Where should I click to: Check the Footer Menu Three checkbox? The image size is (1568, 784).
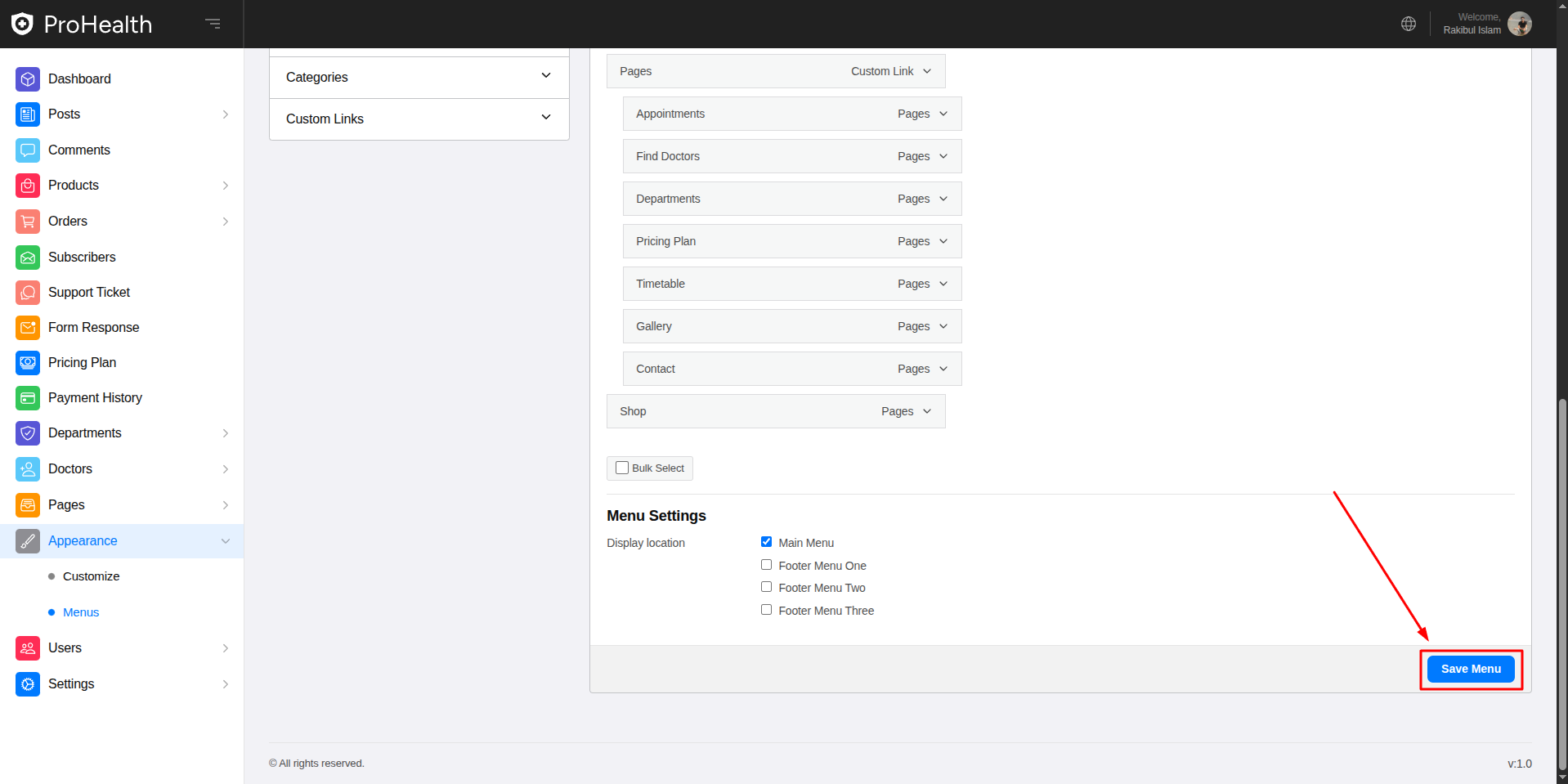[766, 610]
